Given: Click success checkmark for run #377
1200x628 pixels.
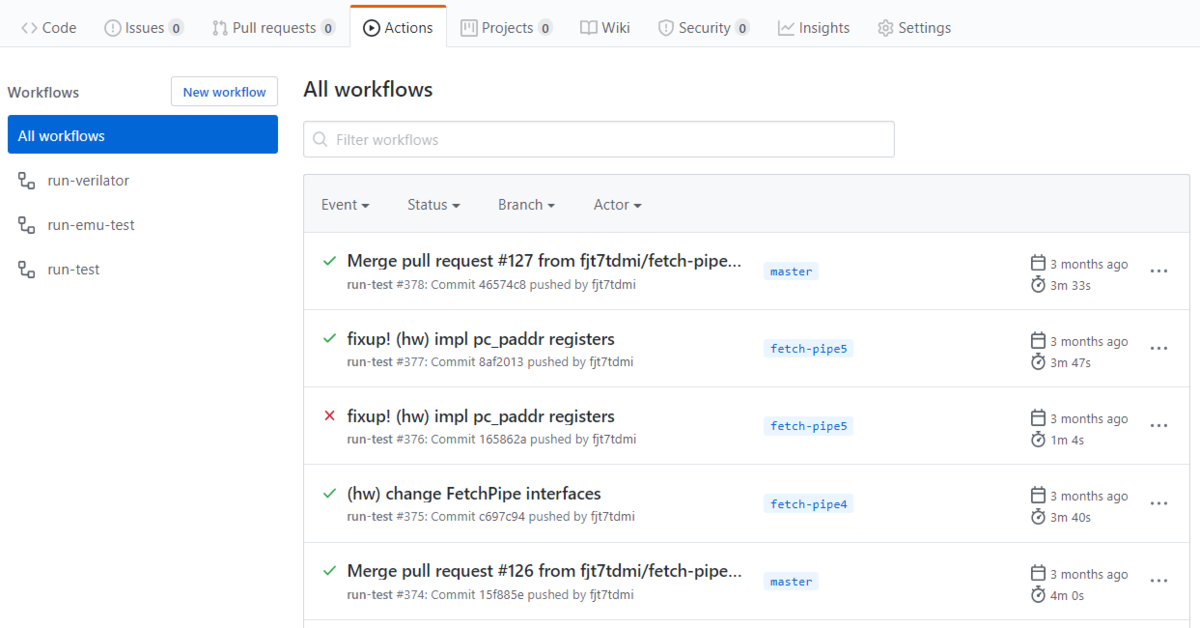Looking at the screenshot, I should [329, 339].
